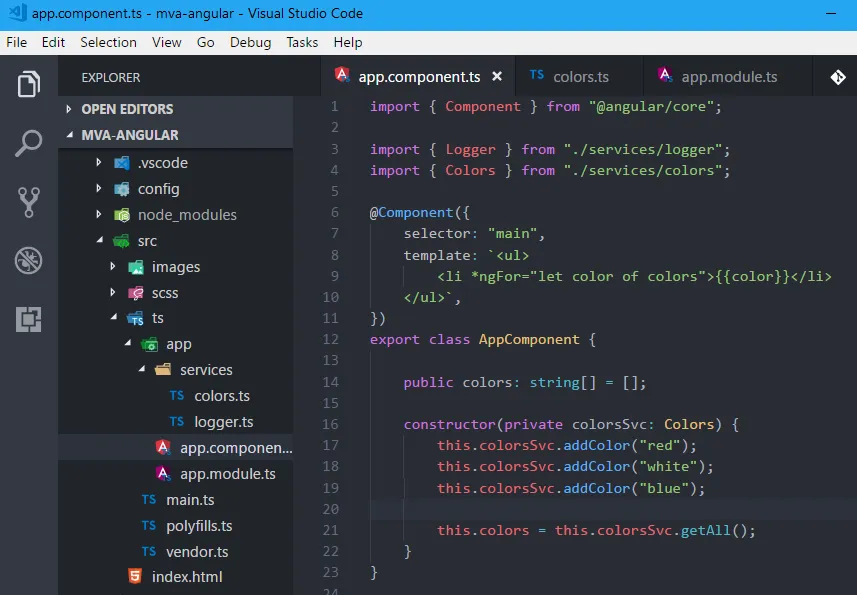The width and height of the screenshot is (857, 595).
Task: Open the Explorer view in the activity bar
Action: (x=28, y=84)
